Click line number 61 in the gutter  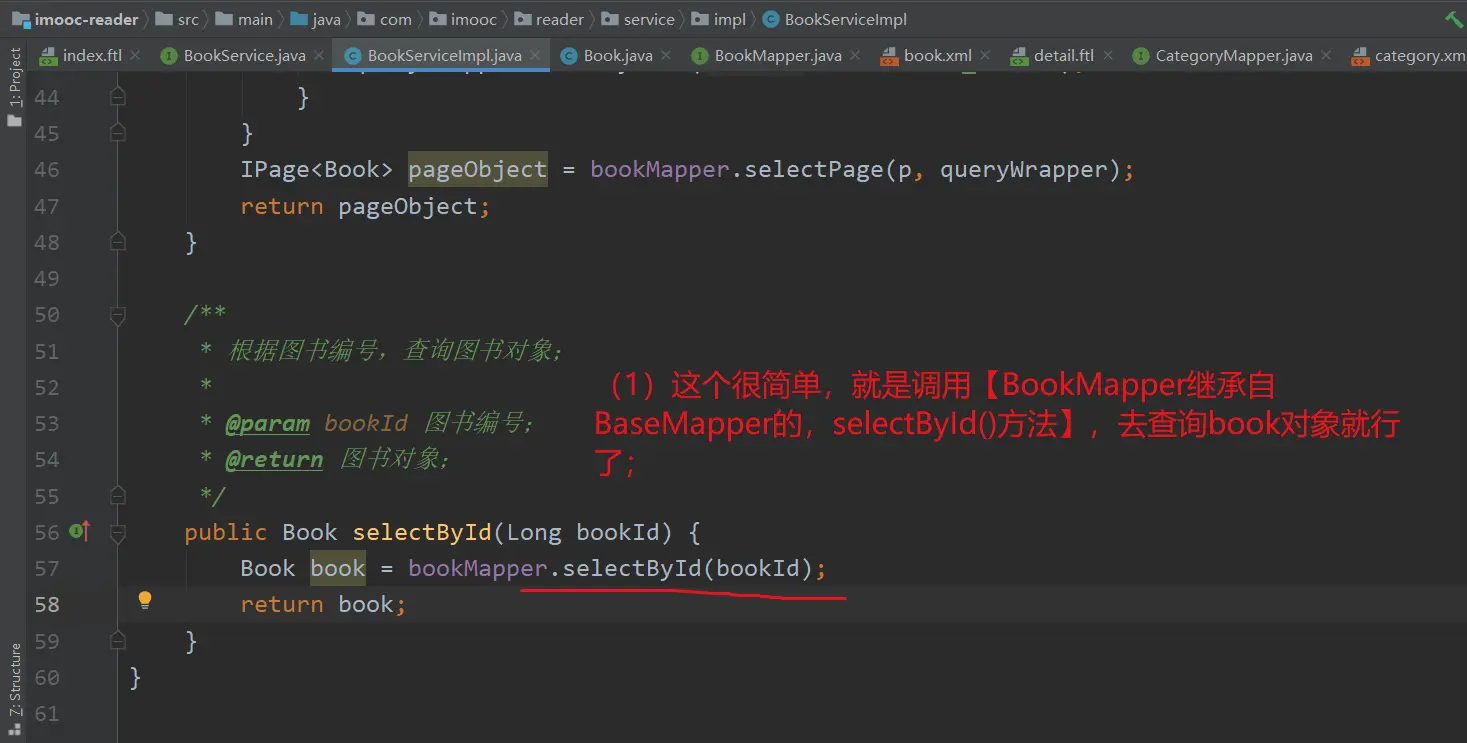click(x=47, y=714)
